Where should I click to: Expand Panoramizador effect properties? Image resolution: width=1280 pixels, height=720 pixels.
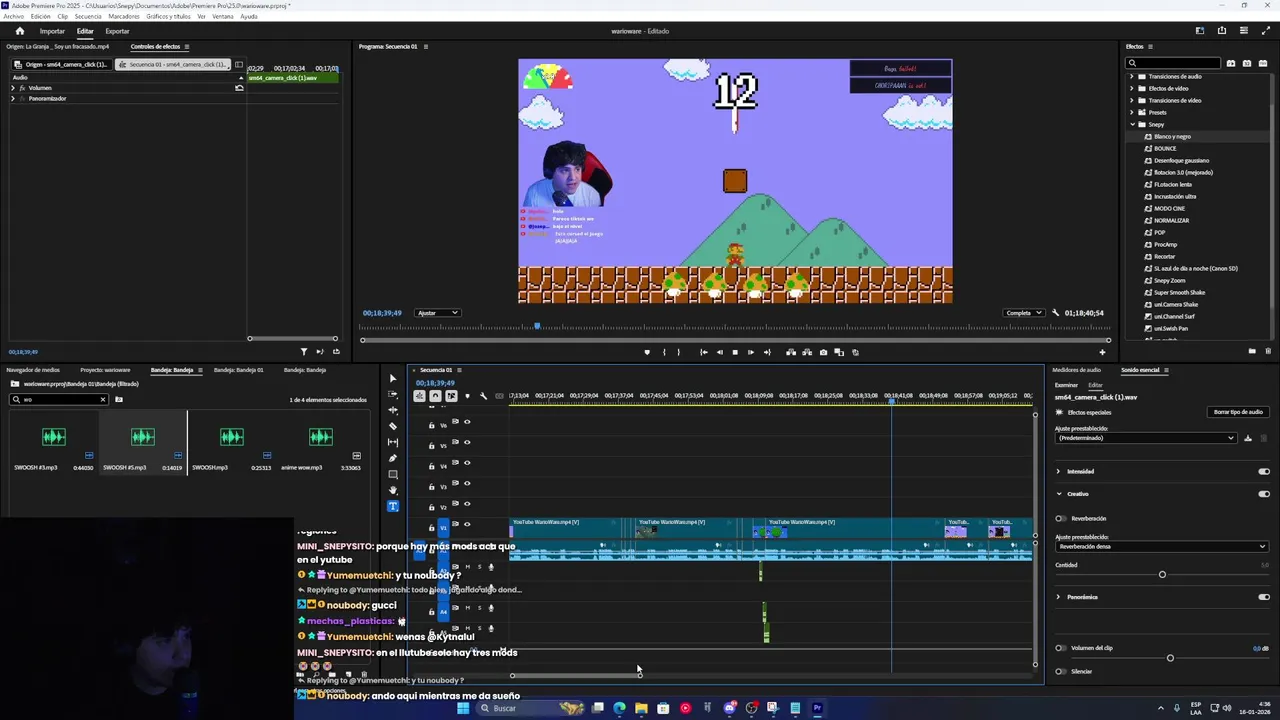13,98
